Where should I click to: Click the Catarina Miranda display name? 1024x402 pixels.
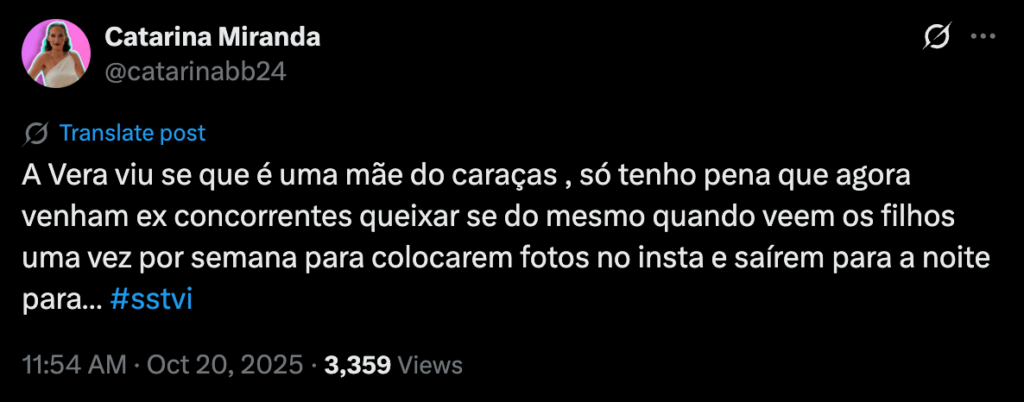(x=212, y=38)
